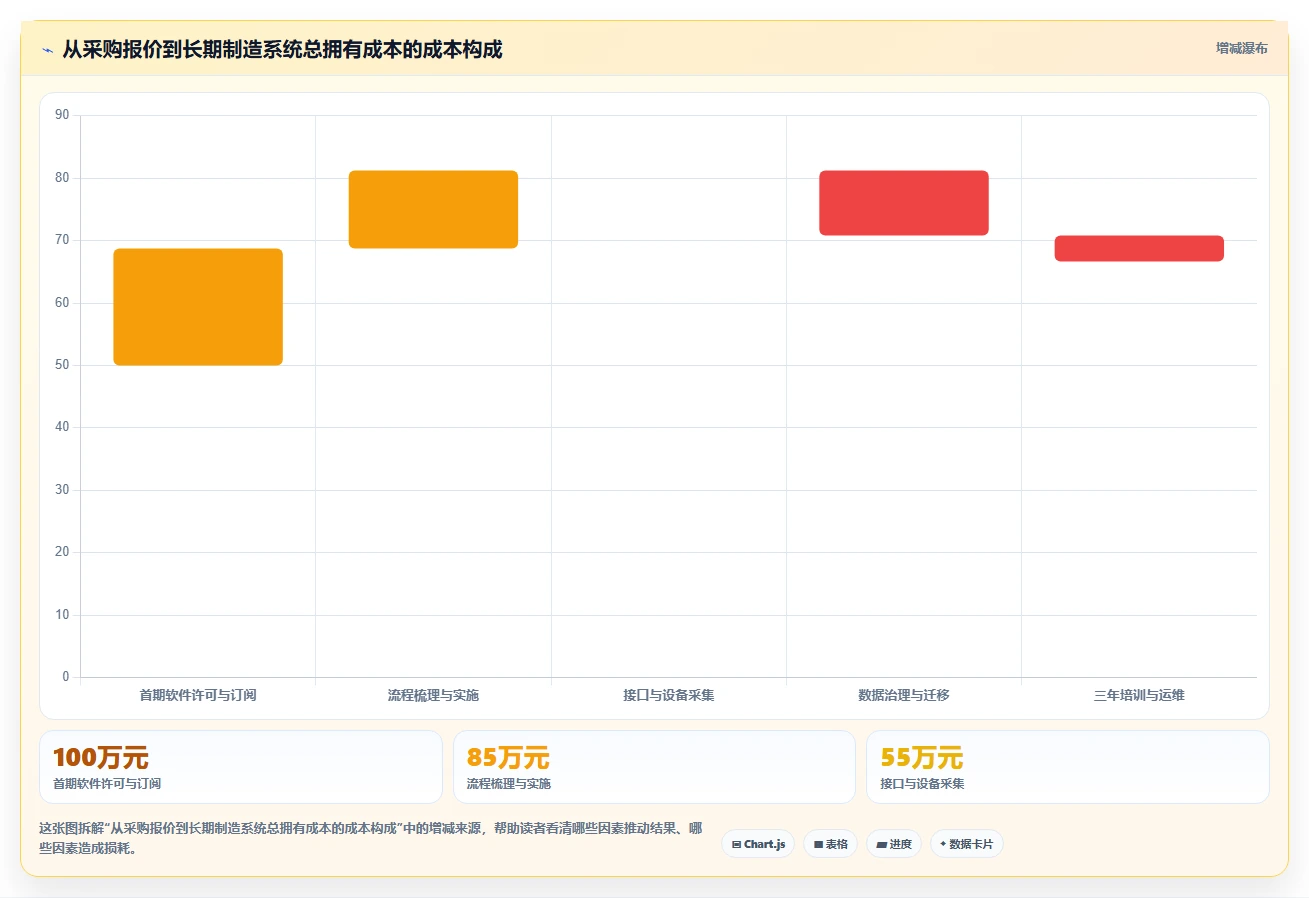This screenshot has height=898, width=1309.
Task: Select the 数据卡片 tag chip
Action: click(966, 844)
